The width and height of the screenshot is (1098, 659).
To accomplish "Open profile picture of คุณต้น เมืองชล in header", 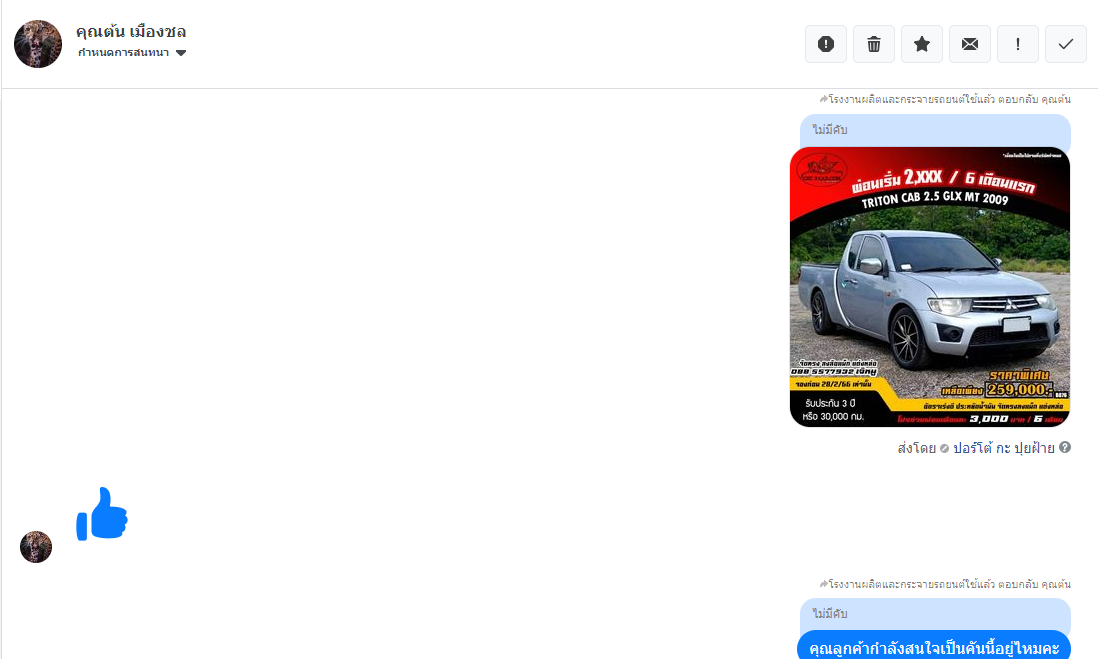I will pyautogui.click(x=38, y=44).
